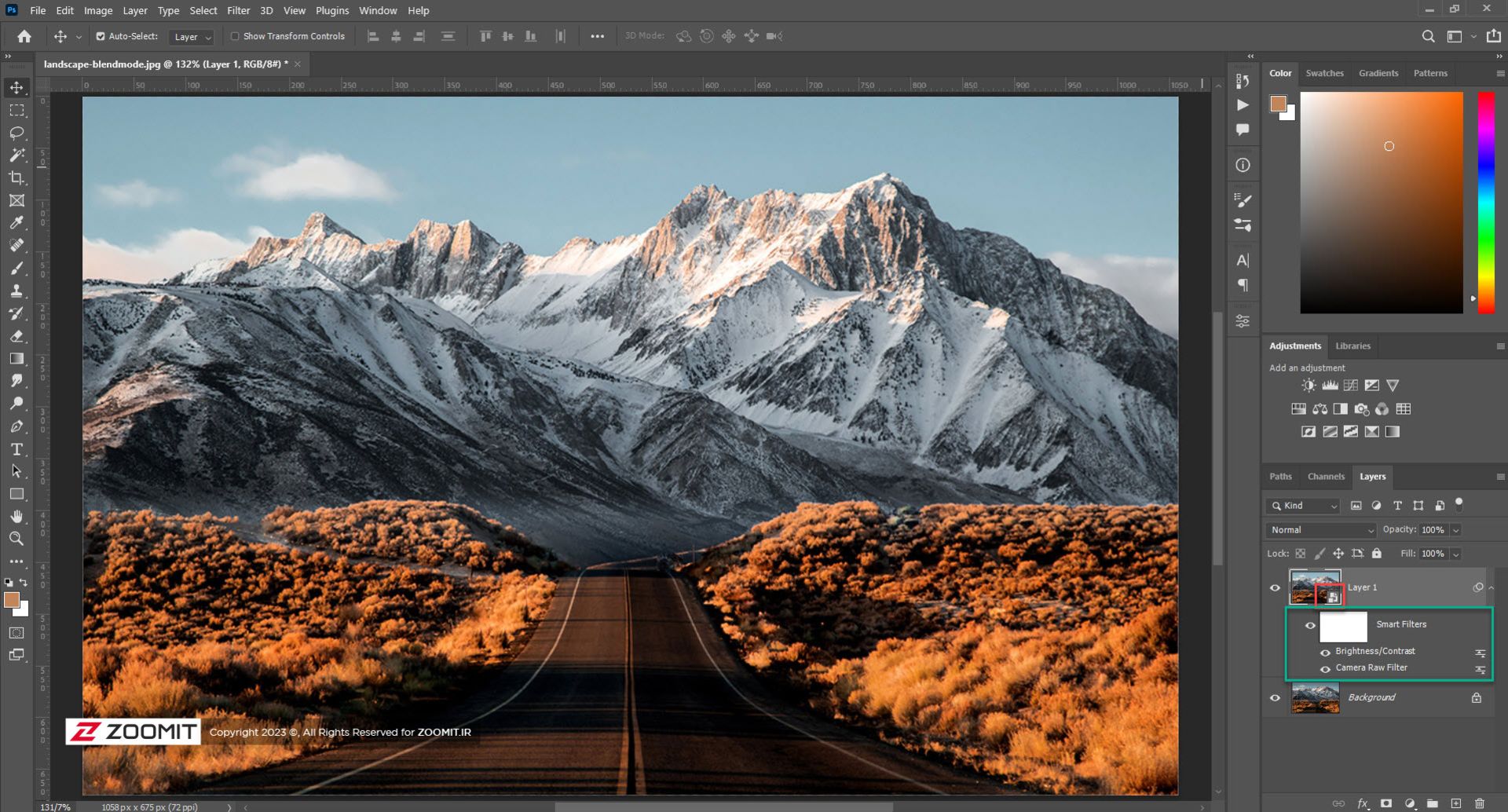Delete the selected layer via trash icon
This screenshot has height=812, width=1508.
(1480, 803)
